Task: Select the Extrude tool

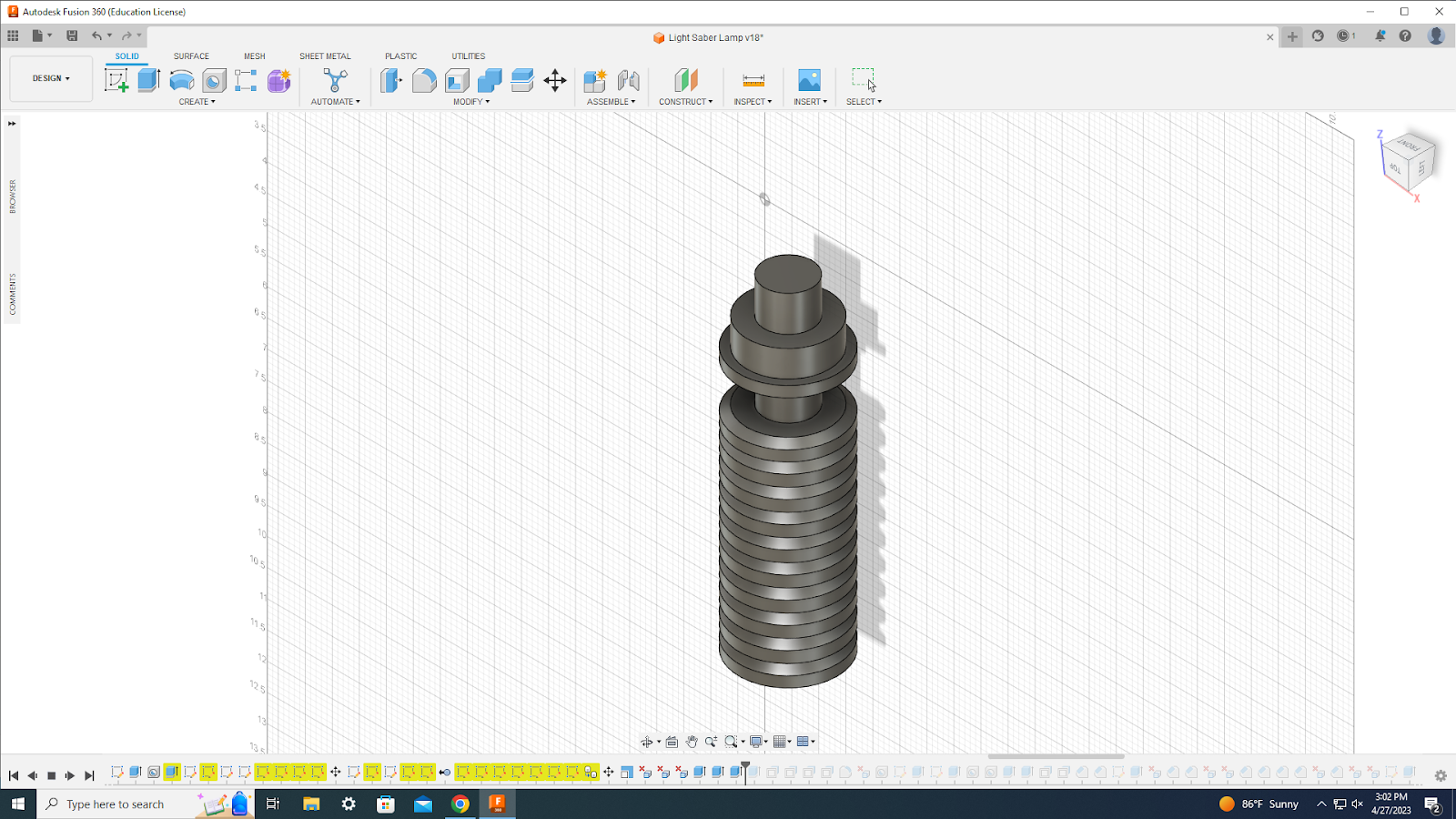Action: point(149,80)
